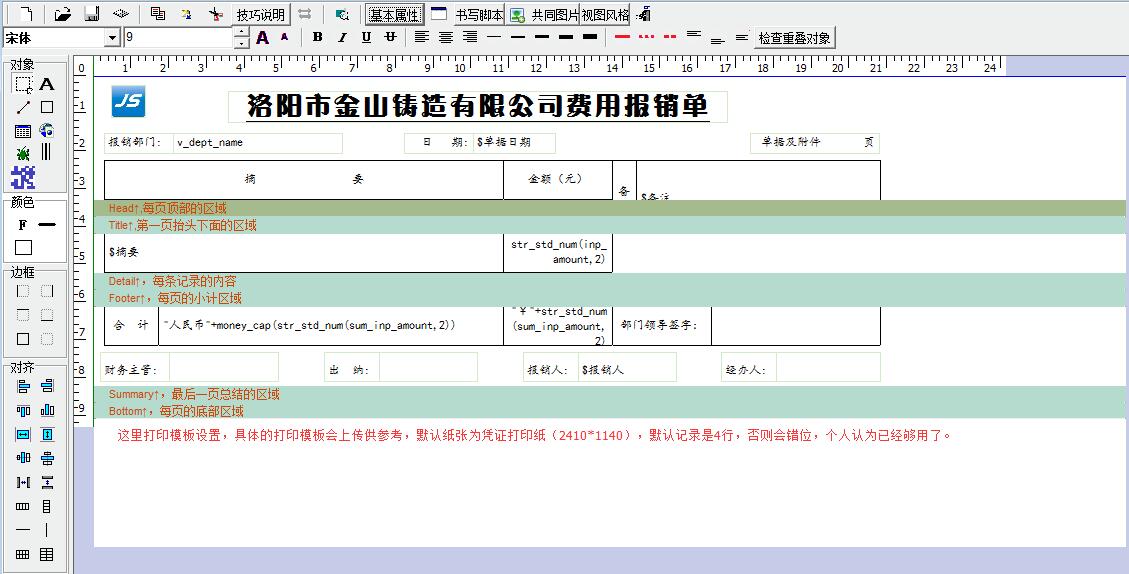Viewport: 1129px width, 574px height.
Task: Click font size spinner up arrow
Action: click(x=241, y=33)
